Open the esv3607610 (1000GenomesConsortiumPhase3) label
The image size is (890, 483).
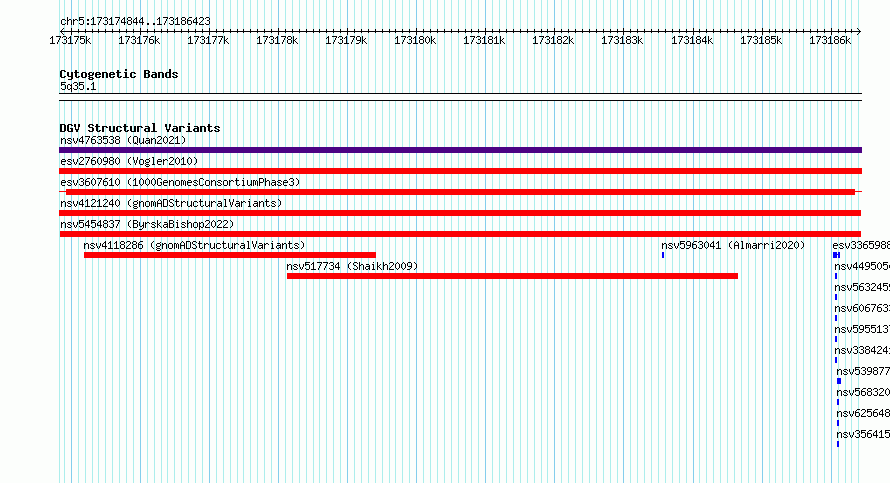[180, 182]
